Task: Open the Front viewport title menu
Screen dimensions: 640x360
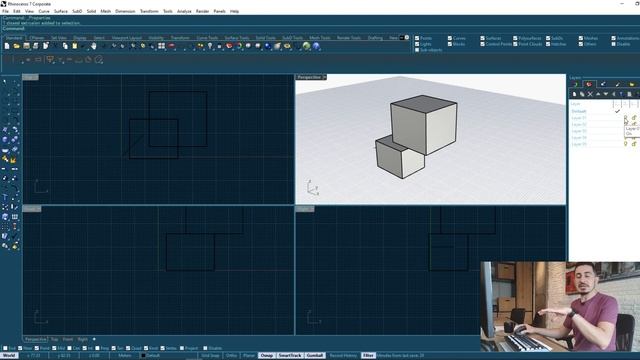Action: coord(32,209)
